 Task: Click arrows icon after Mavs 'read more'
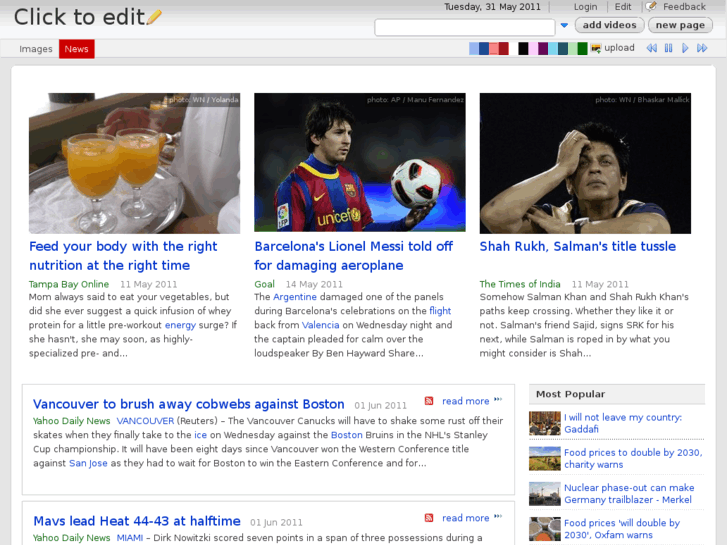point(498,516)
